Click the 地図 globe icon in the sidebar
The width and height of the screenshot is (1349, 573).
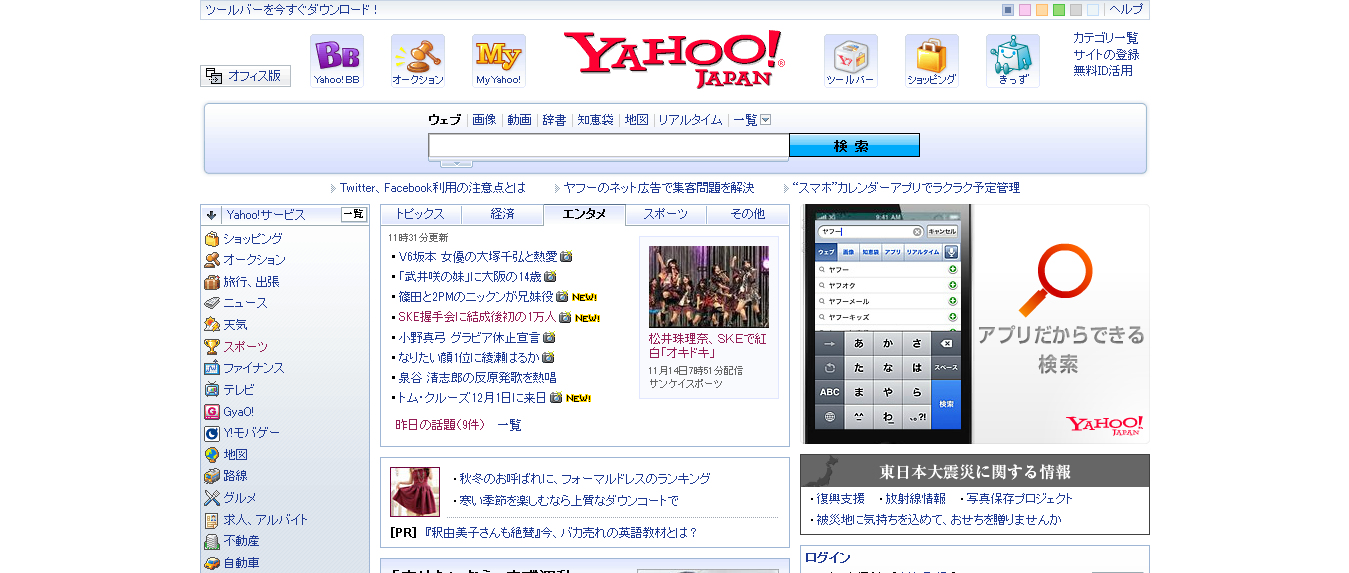coord(212,455)
